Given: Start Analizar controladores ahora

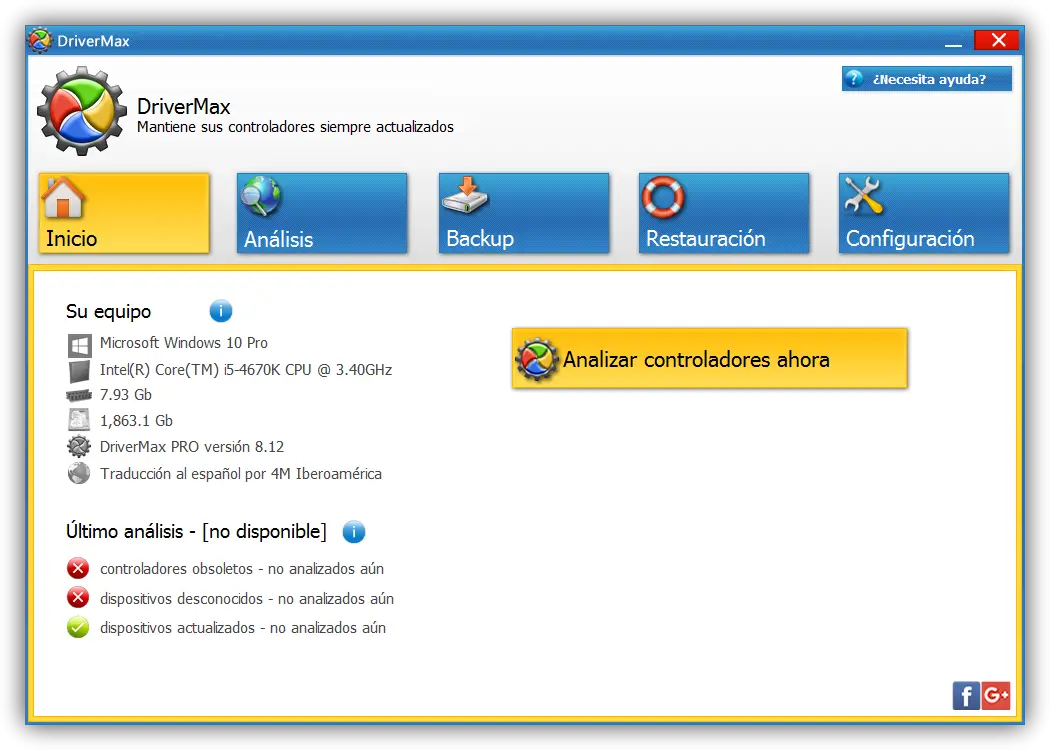Looking at the screenshot, I should (710, 358).
